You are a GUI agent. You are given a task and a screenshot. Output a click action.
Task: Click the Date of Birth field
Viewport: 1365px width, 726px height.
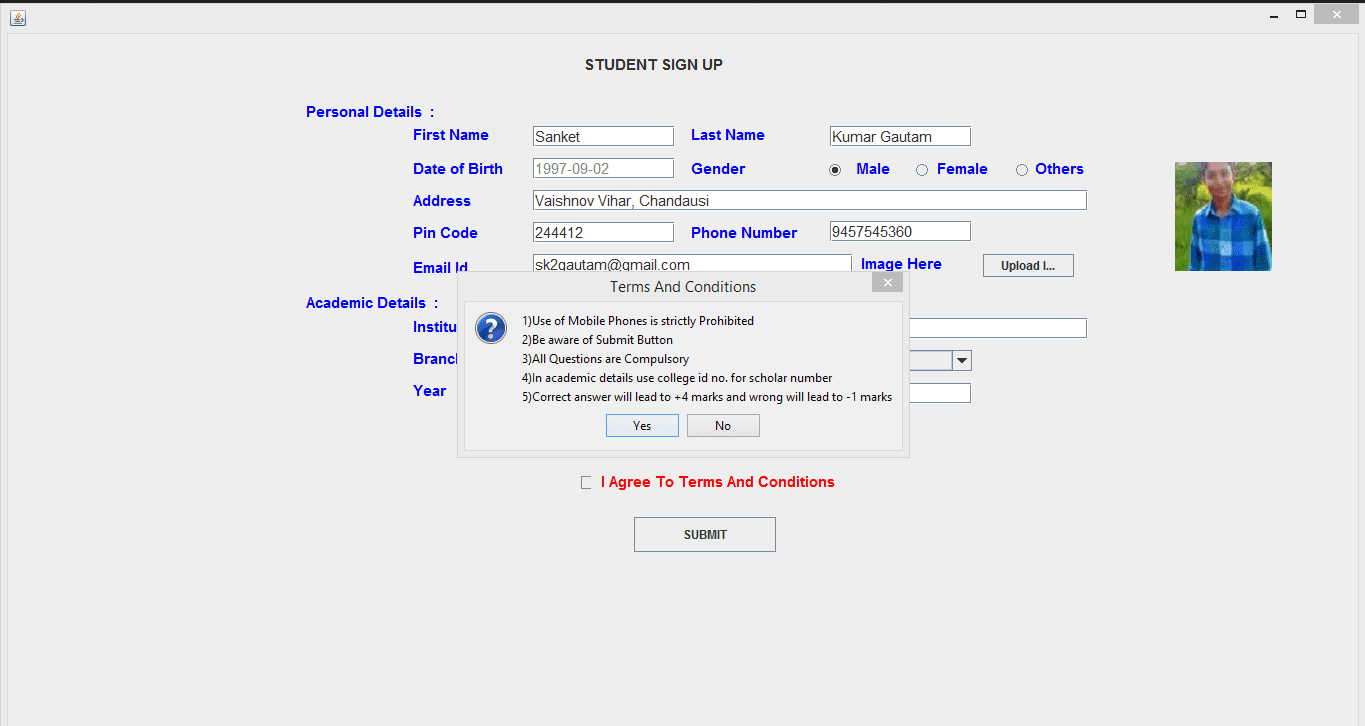(602, 168)
